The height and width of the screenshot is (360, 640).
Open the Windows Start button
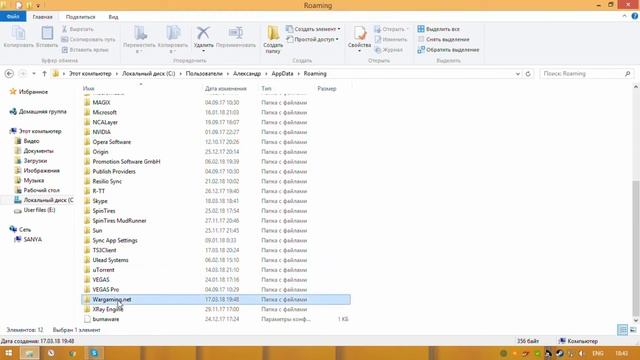(8, 353)
